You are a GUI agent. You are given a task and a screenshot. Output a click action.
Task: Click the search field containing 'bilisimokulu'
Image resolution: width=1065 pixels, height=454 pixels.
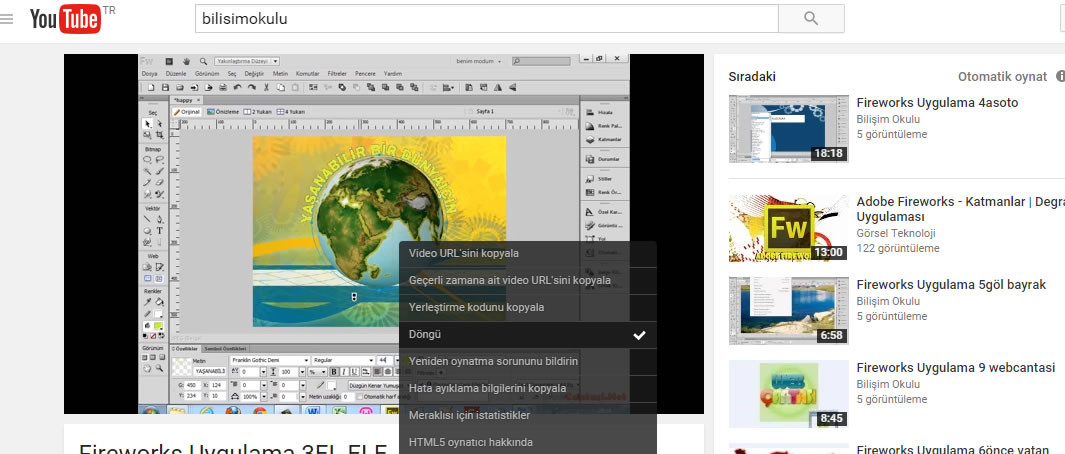pos(485,19)
